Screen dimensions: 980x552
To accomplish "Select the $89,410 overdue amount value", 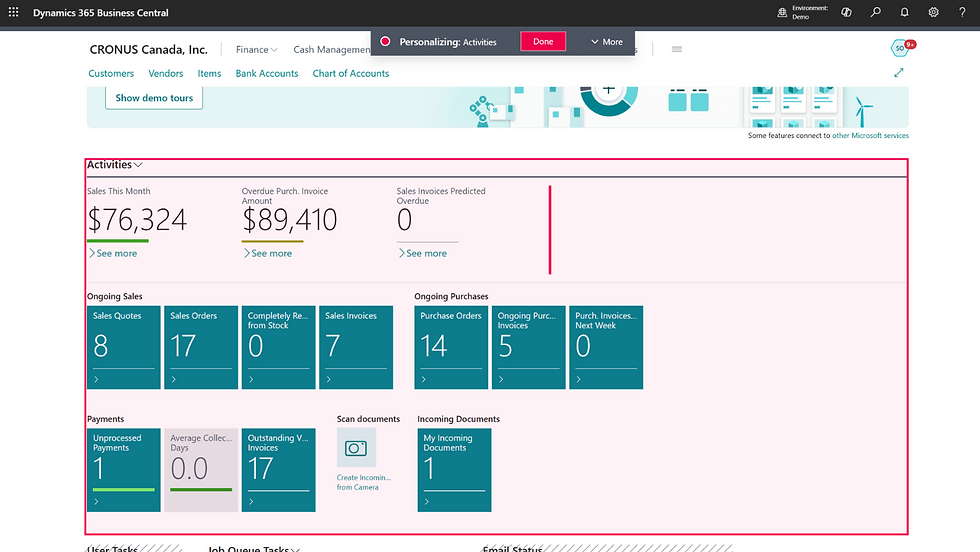I will pos(290,220).
